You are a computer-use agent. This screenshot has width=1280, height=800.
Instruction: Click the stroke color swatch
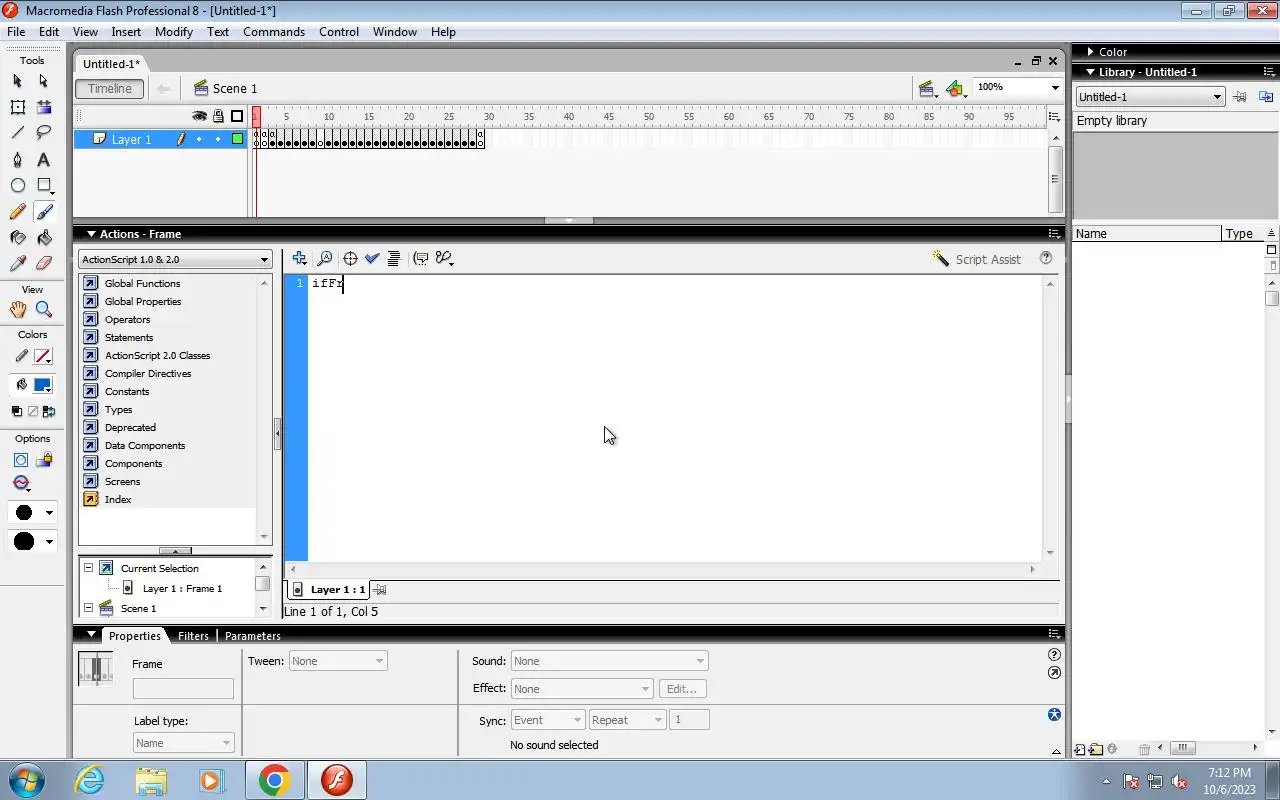pos(43,356)
